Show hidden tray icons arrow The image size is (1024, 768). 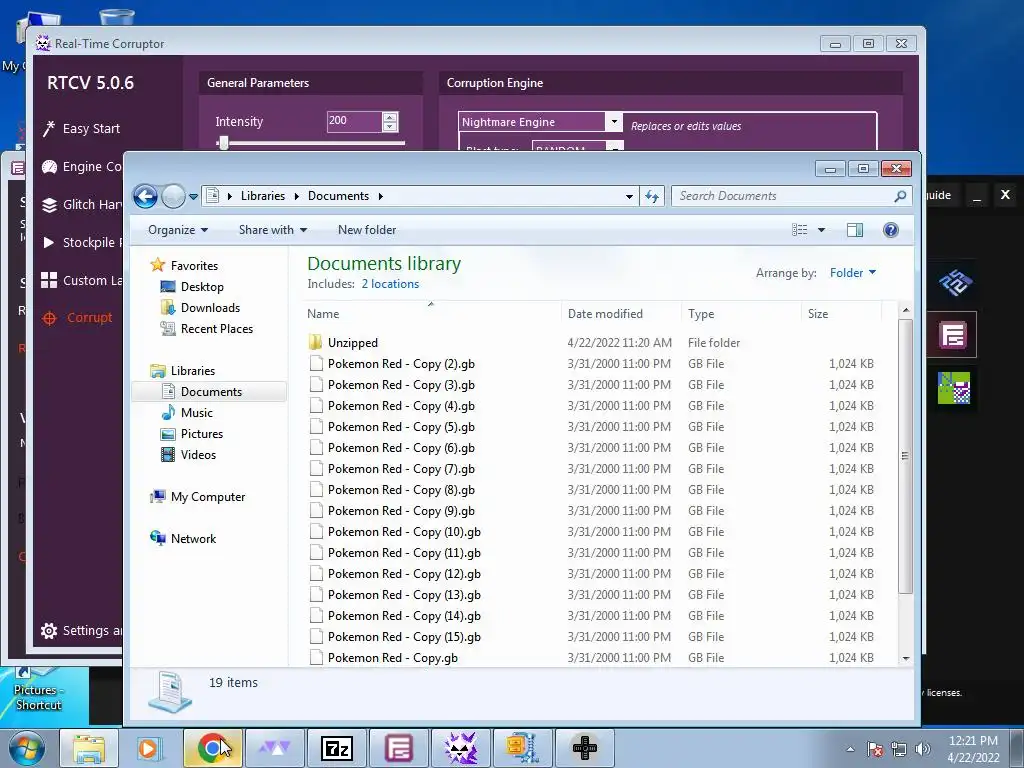click(x=850, y=749)
